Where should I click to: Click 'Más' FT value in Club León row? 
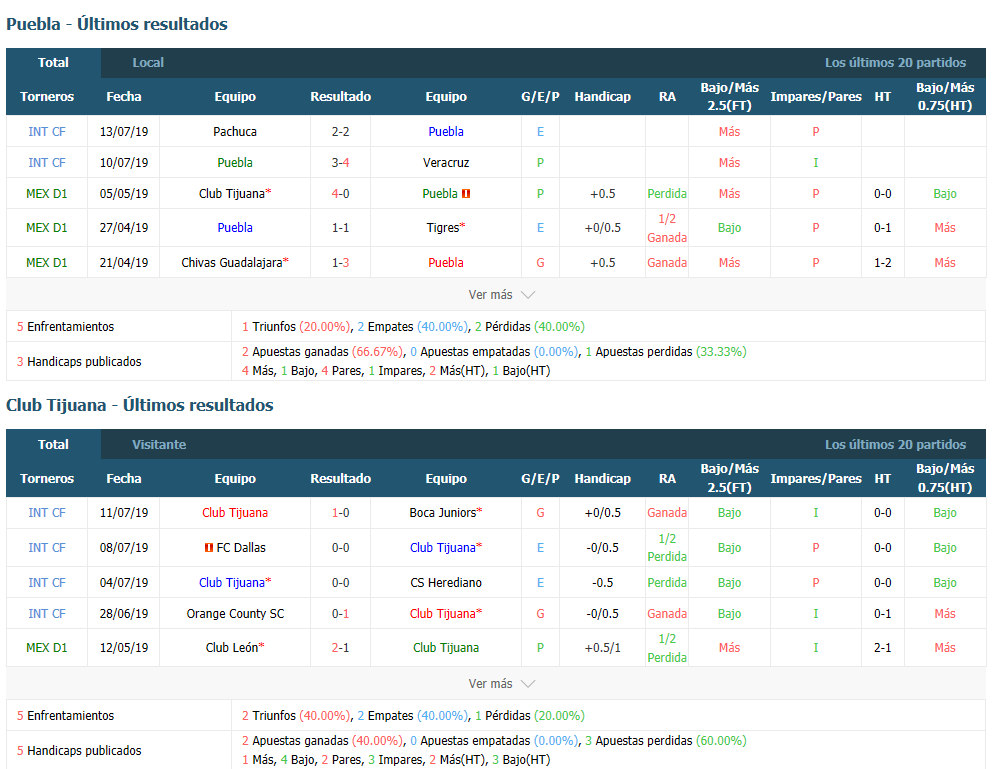pyautogui.click(x=729, y=648)
